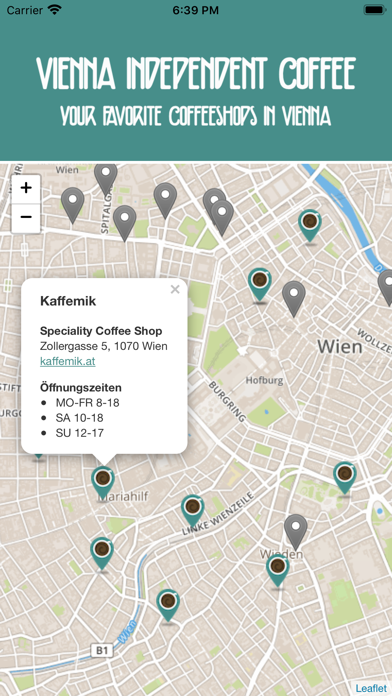The height and width of the screenshot is (696, 392).
Task: Tap the 6:39 PM clock
Action: (x=196, y=10)
